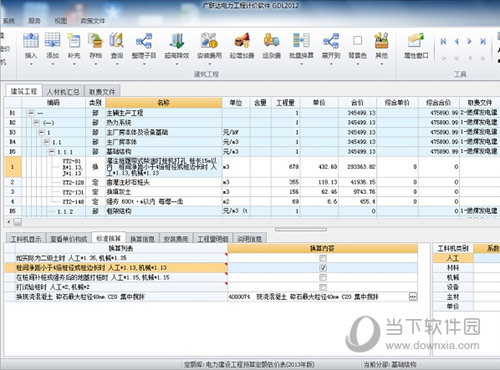This screenshot has height=370, width=500.
Task: Click the 编码 column header
Action: (54, 103)
